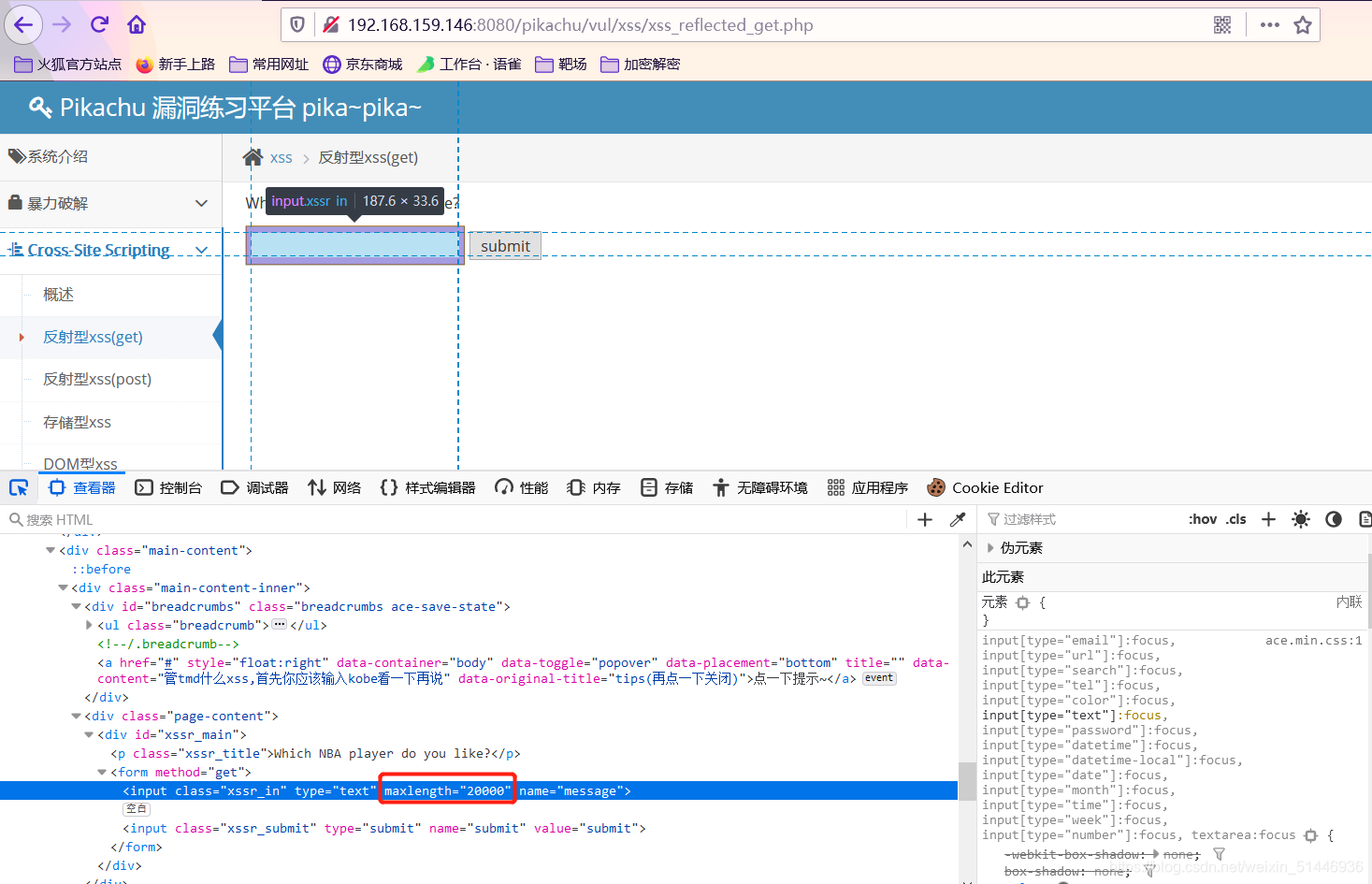Viewport: 1372px width, 884px height.
Task: Expand the 暴力破解 sidebar section
Action: [x=110, y=203]
